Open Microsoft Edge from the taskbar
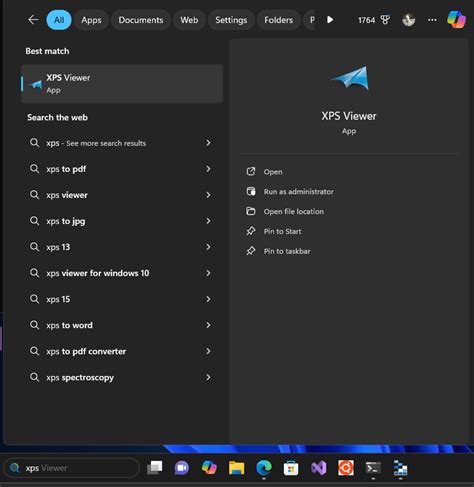474x487 pixels. coord(264,468)
